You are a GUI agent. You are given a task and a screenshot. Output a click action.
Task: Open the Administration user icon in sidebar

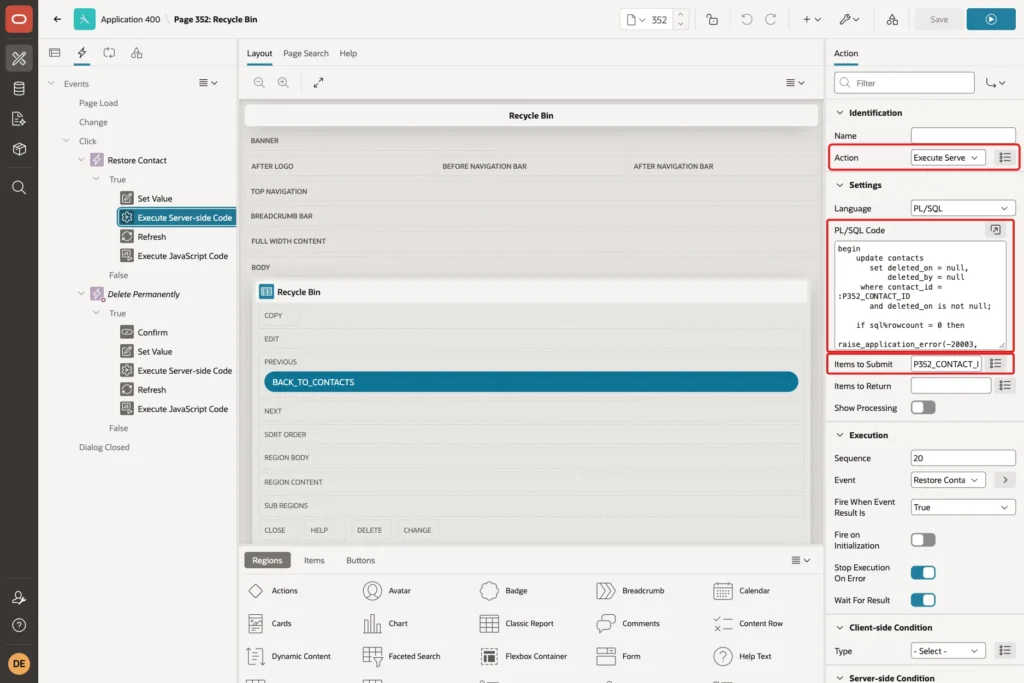[19, 597]
